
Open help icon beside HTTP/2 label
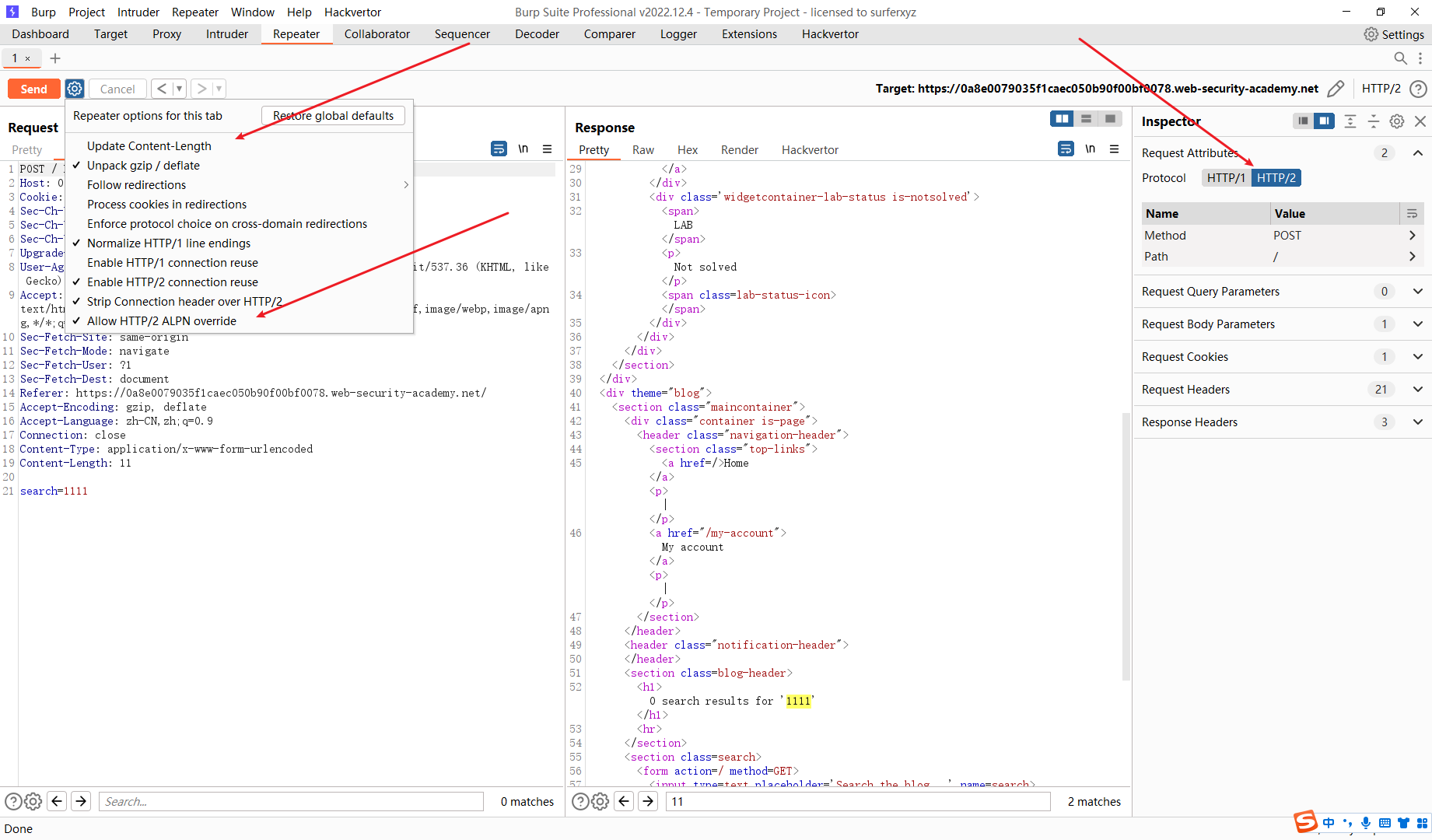[1418, 89]
